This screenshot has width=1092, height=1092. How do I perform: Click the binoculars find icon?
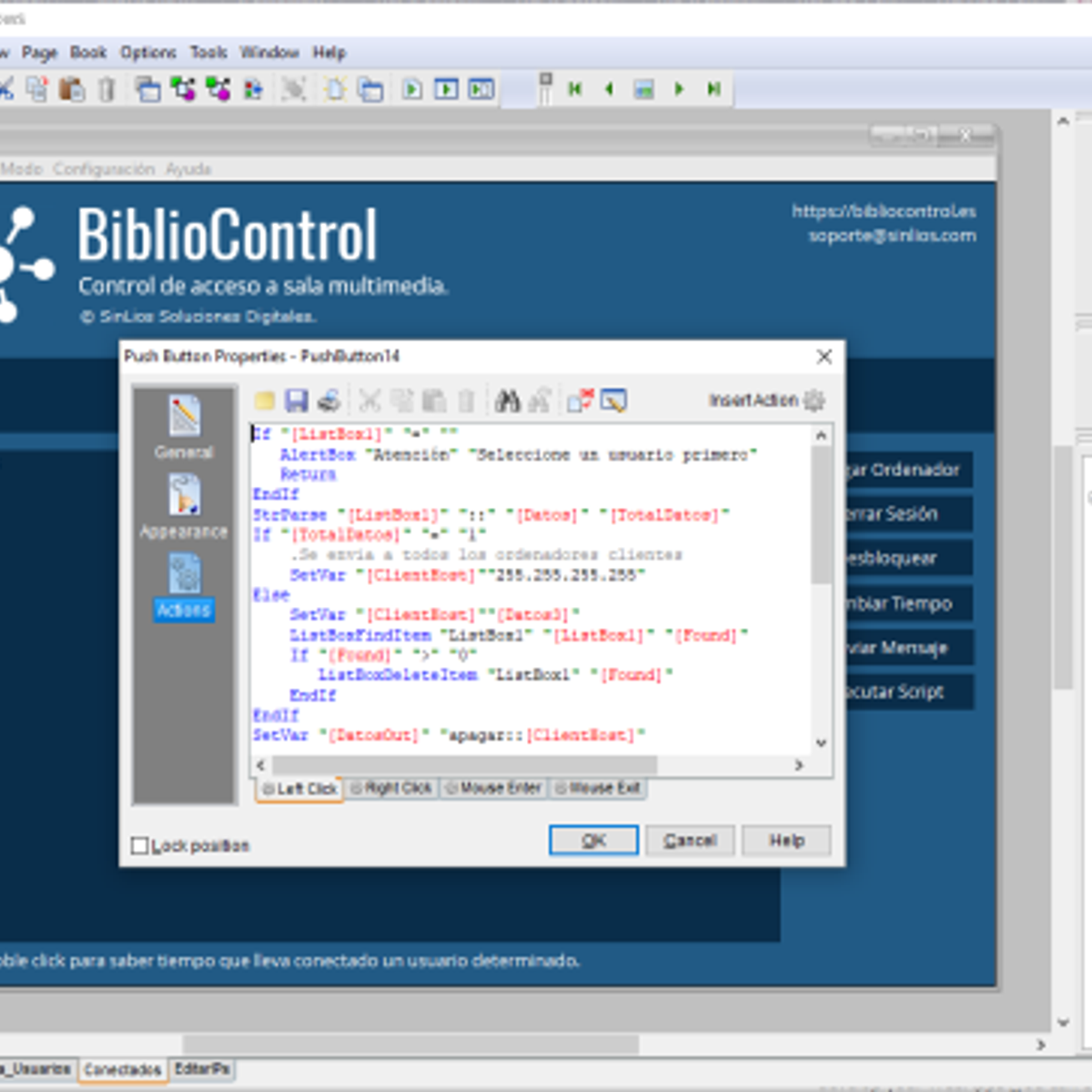507,400
